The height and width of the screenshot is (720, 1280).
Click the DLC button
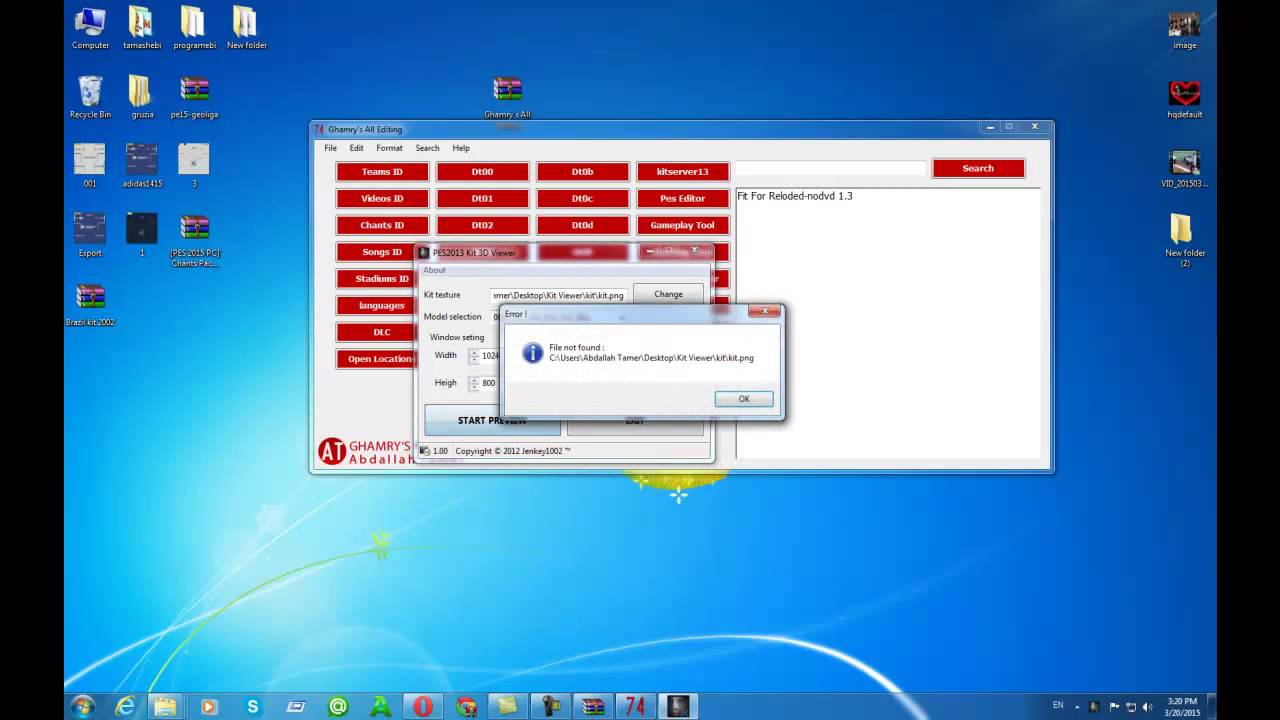point(377,332)
